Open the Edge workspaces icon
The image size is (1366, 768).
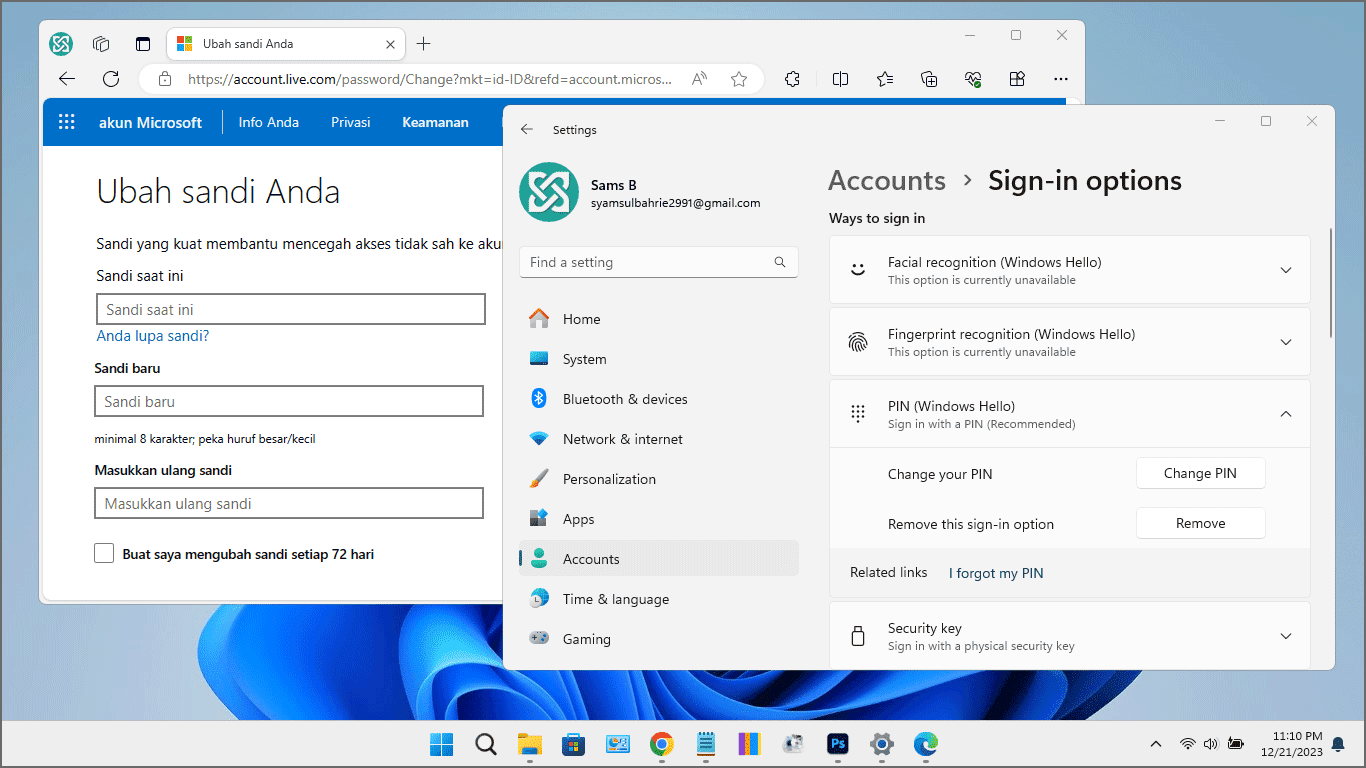101,44
